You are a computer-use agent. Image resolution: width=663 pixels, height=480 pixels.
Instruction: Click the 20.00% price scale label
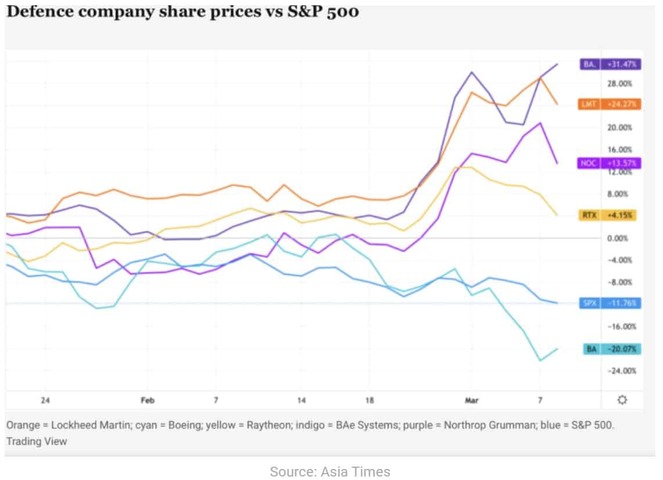click(x=619, y=128)
